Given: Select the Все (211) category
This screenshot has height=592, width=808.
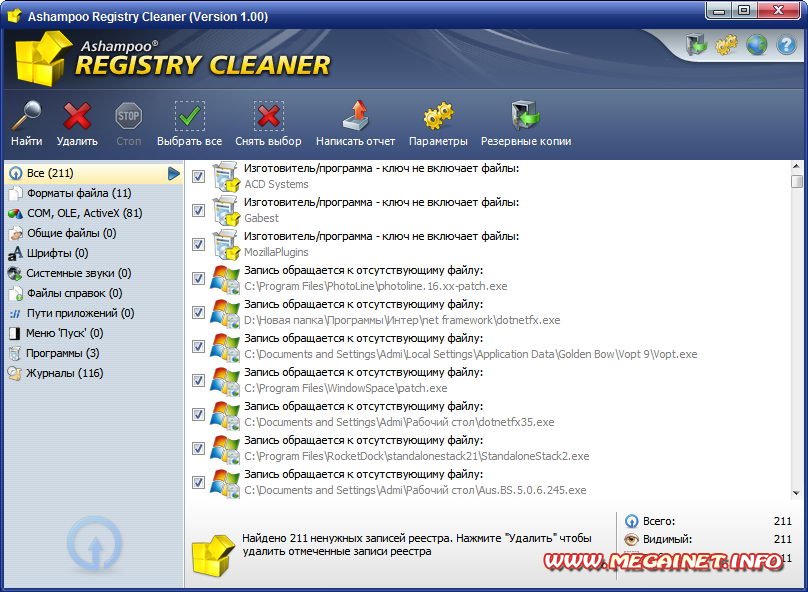Looking at the screenshot, I should point(94,173).
